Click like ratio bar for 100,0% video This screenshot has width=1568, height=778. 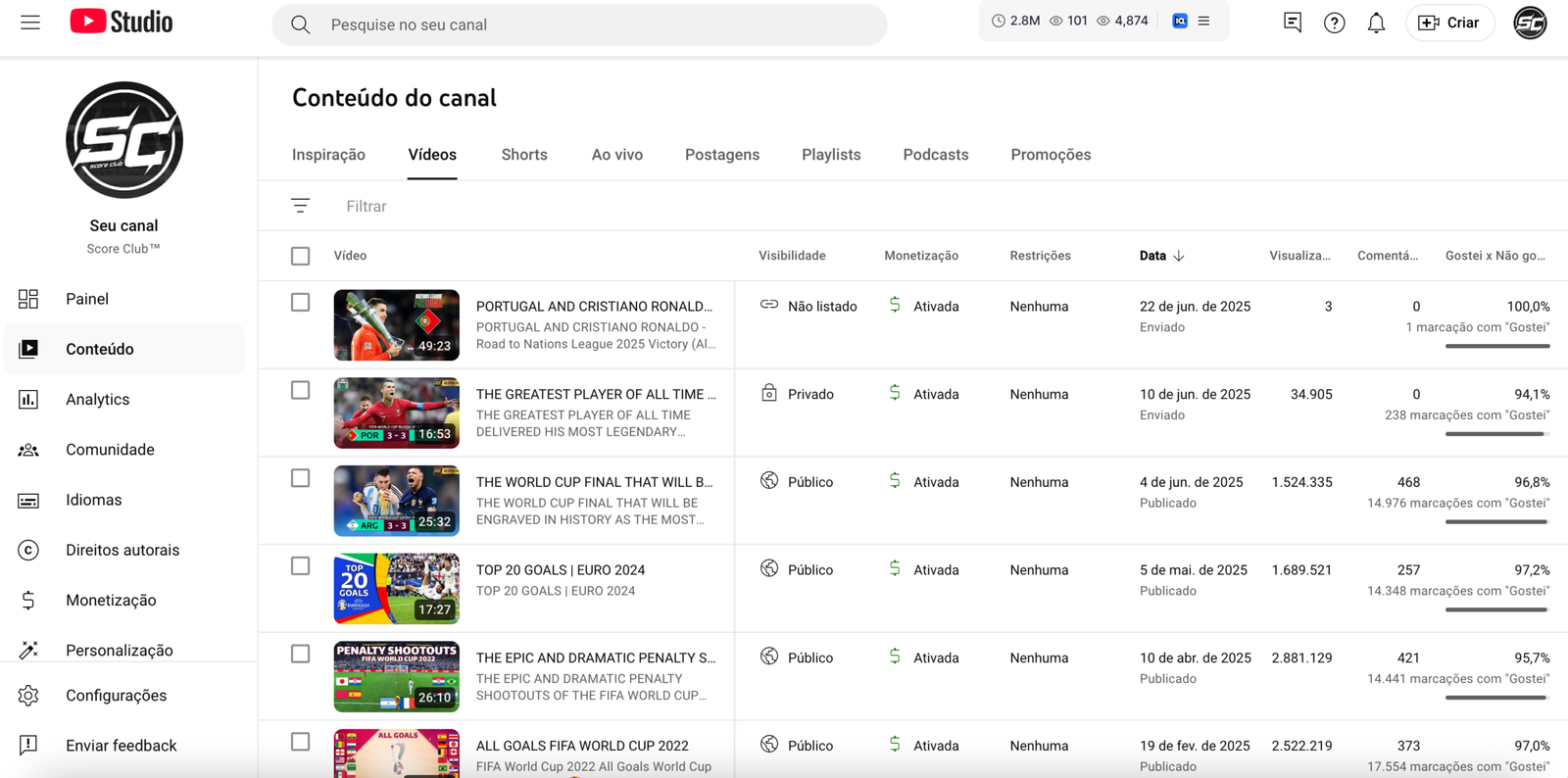click(x=1497, y=346)
